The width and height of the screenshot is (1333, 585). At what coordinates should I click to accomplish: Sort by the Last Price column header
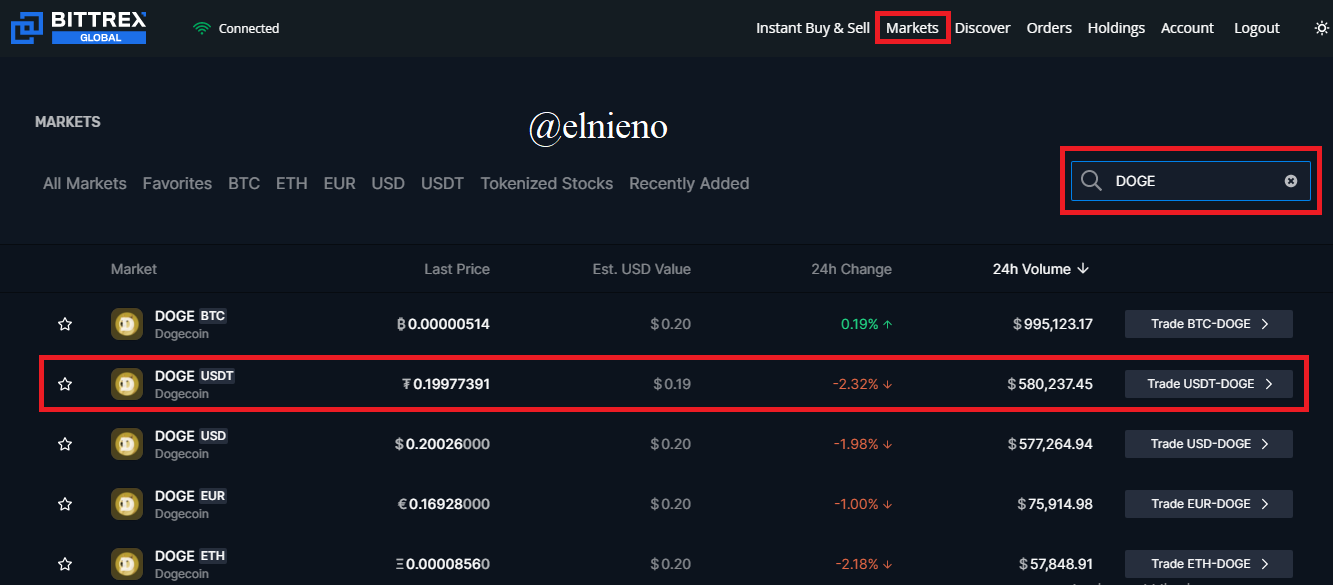(457, 269)
